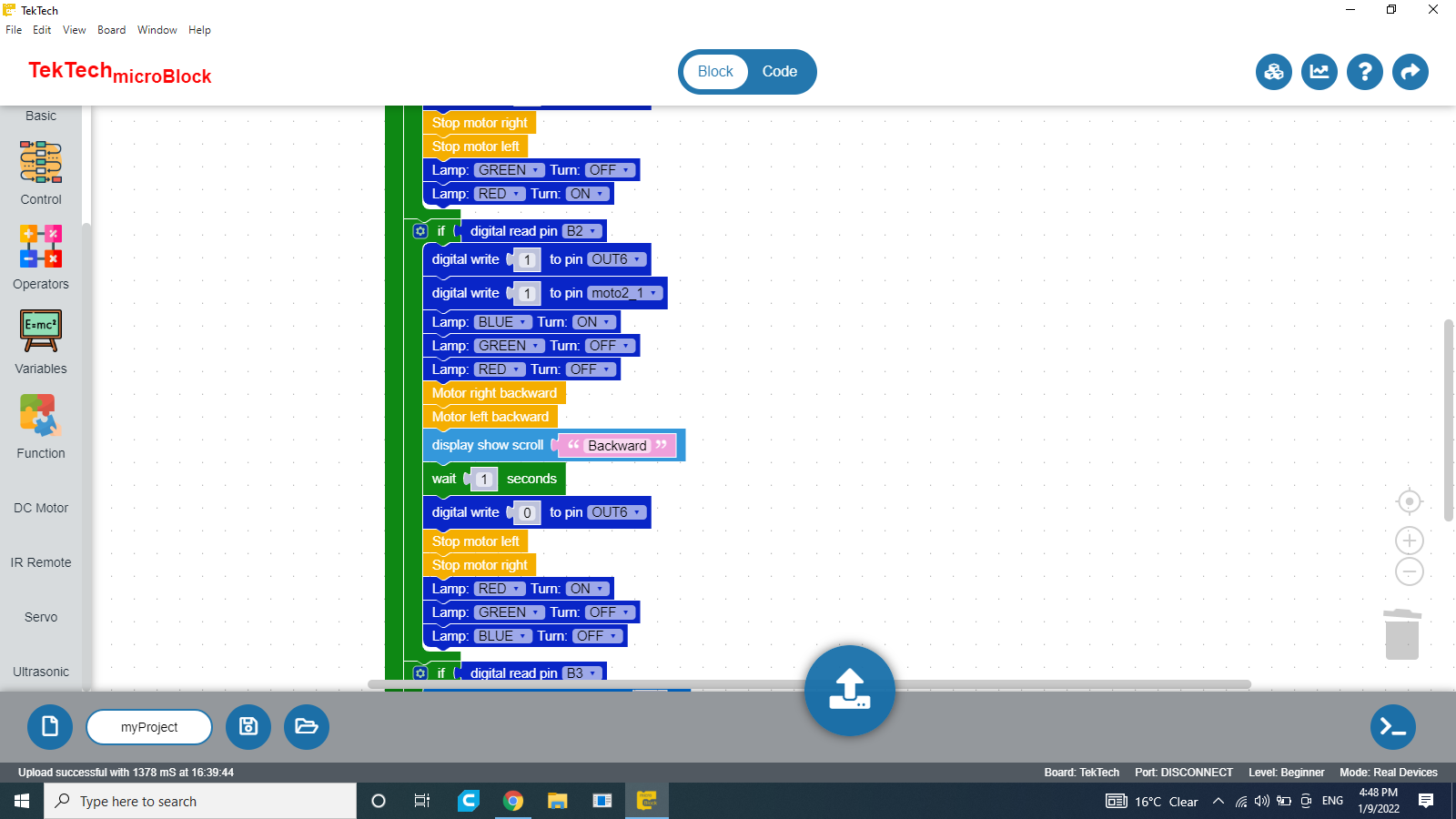Click the workspace vertical scrollbar
The image size is (1456, 819).
point(1449,420)
